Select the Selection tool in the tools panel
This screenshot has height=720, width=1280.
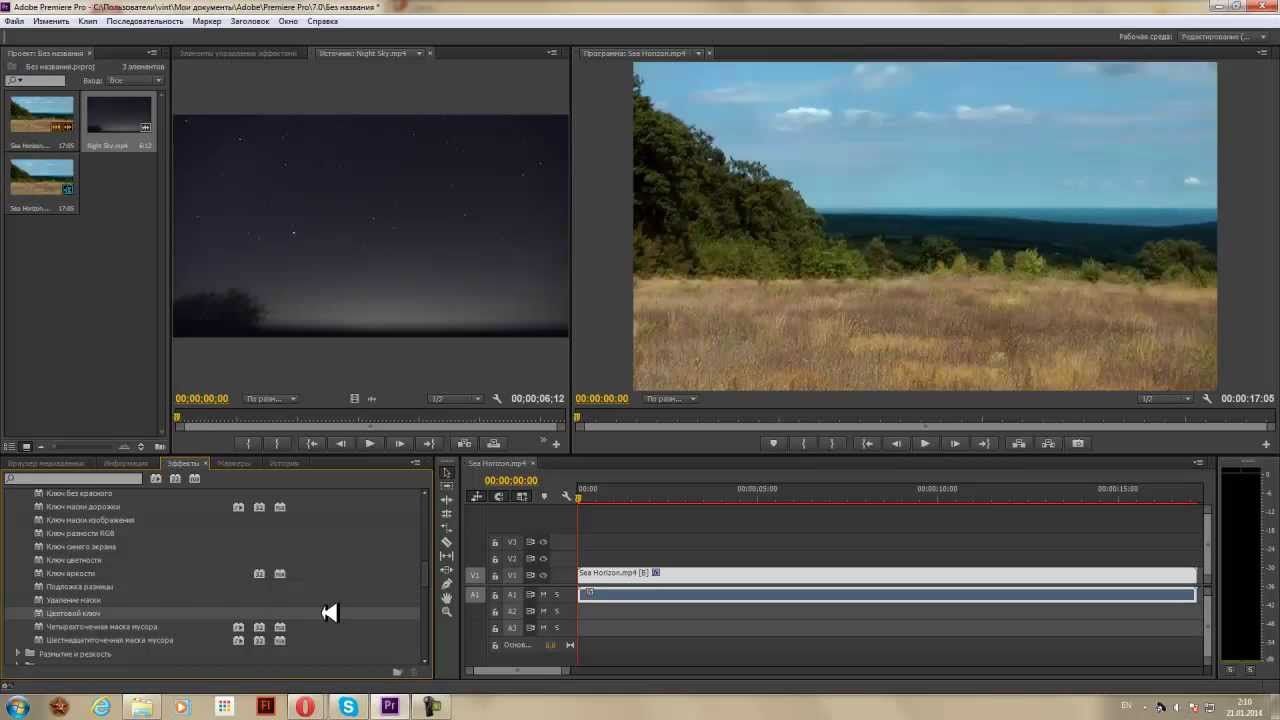pyautogui.click(x=447, y=473)
